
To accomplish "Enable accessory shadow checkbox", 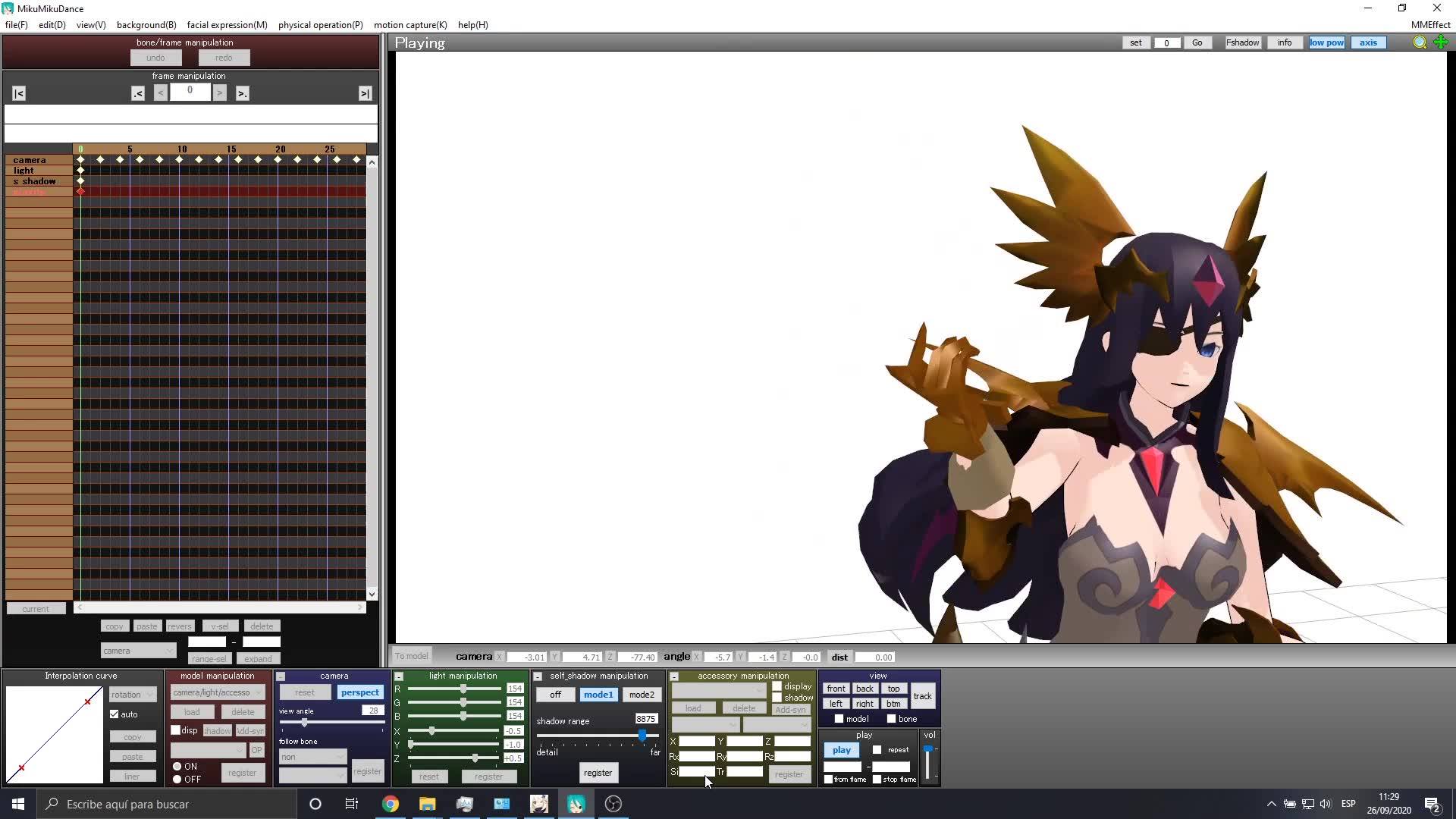I will (x=777, y=698).
